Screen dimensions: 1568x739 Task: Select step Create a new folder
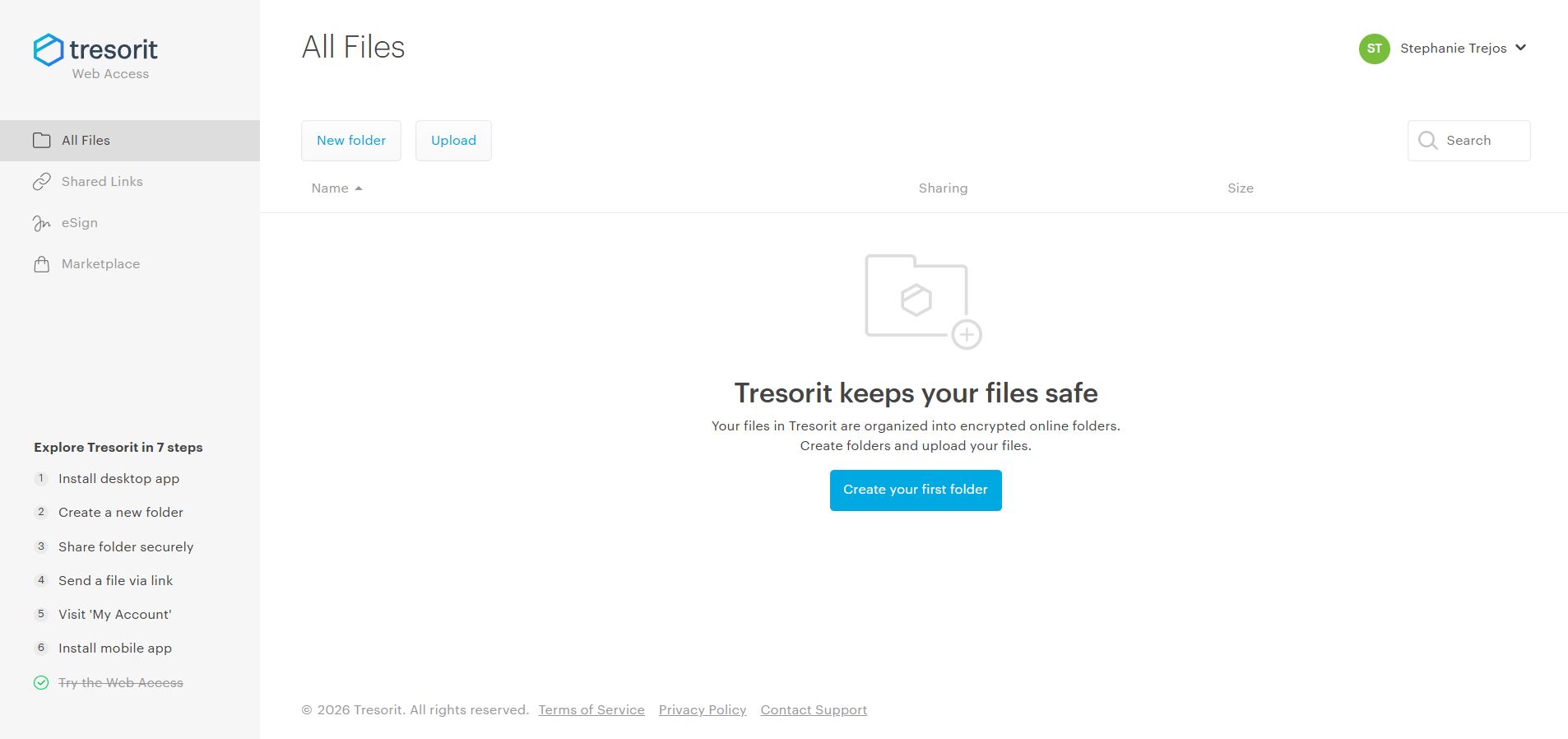tap(121, 513)
